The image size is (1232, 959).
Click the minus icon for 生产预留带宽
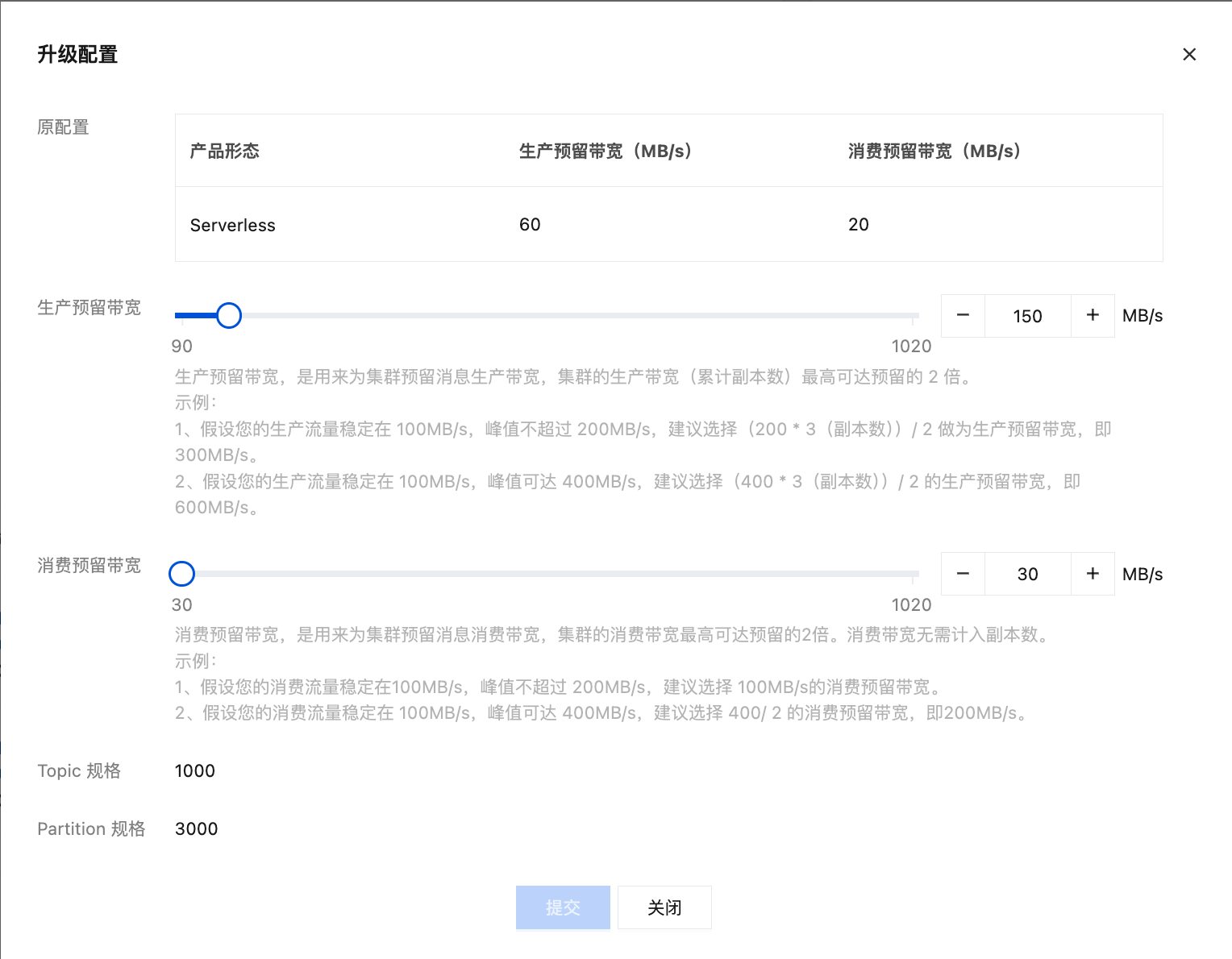(x=963, y=315)
